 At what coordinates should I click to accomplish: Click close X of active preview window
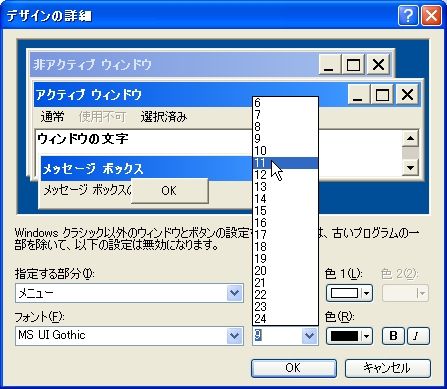tap(407, 95)
